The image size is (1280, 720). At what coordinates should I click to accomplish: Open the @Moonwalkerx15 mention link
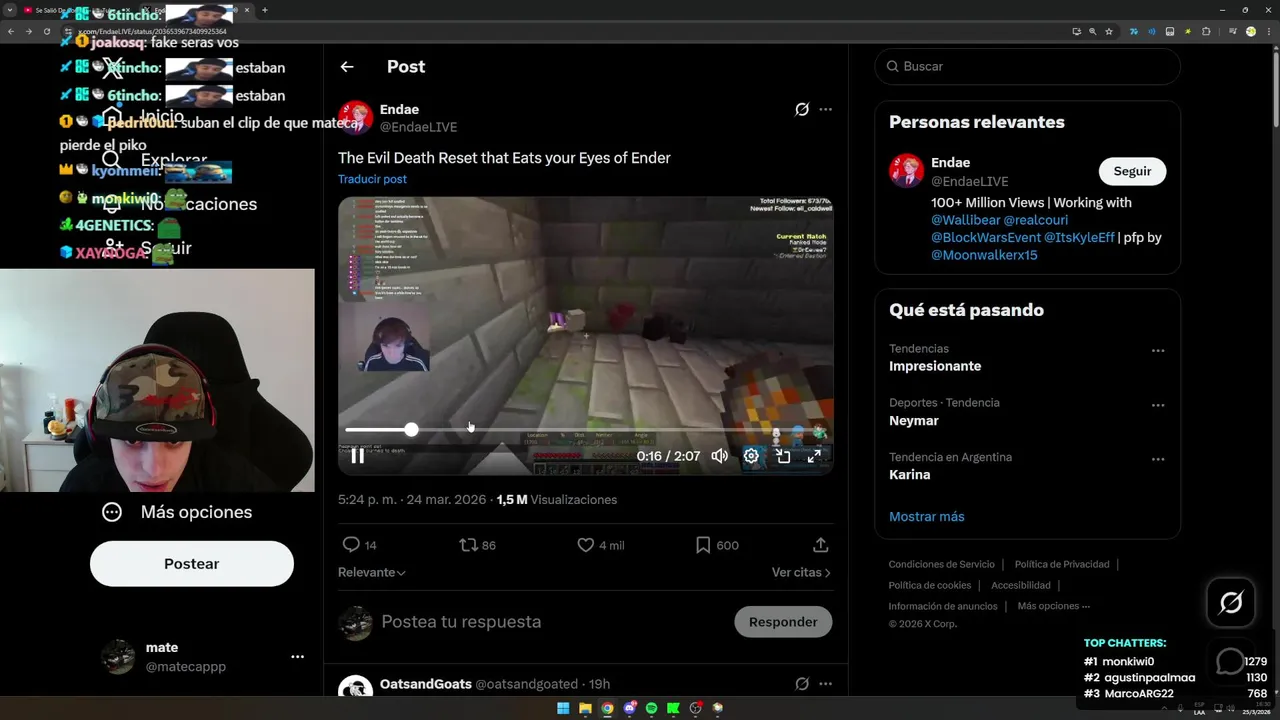point(984,255)
